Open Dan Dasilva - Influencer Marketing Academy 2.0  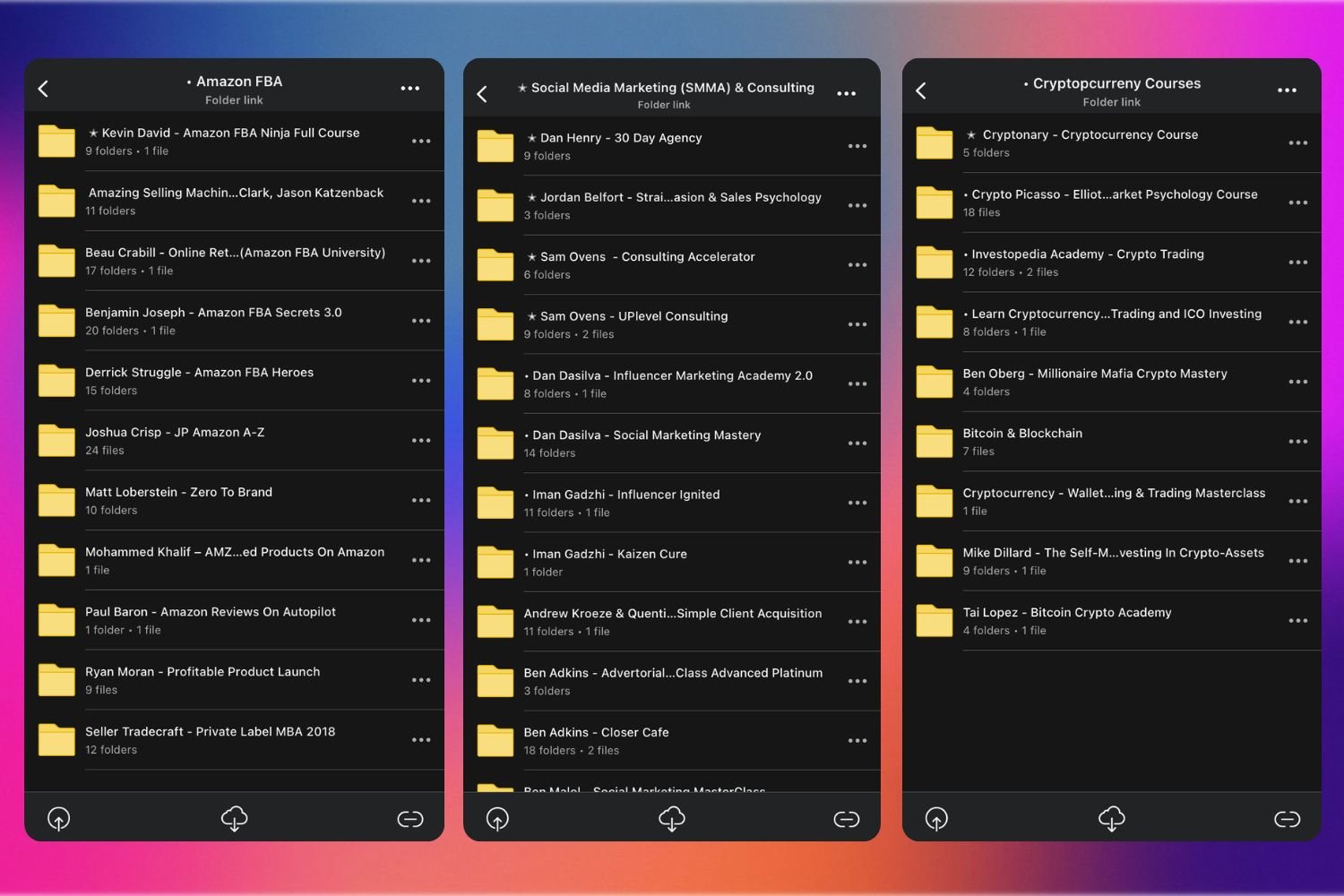click(x=672, y=384)
